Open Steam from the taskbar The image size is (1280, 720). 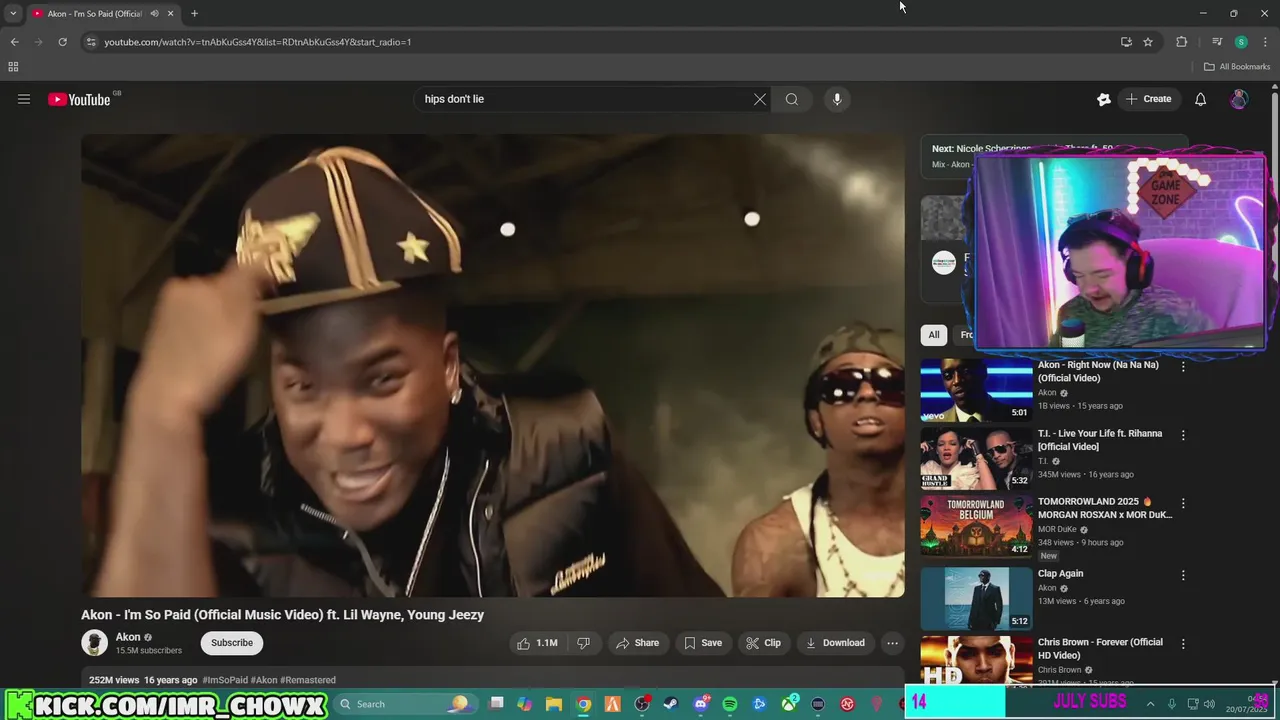[671, 704]
